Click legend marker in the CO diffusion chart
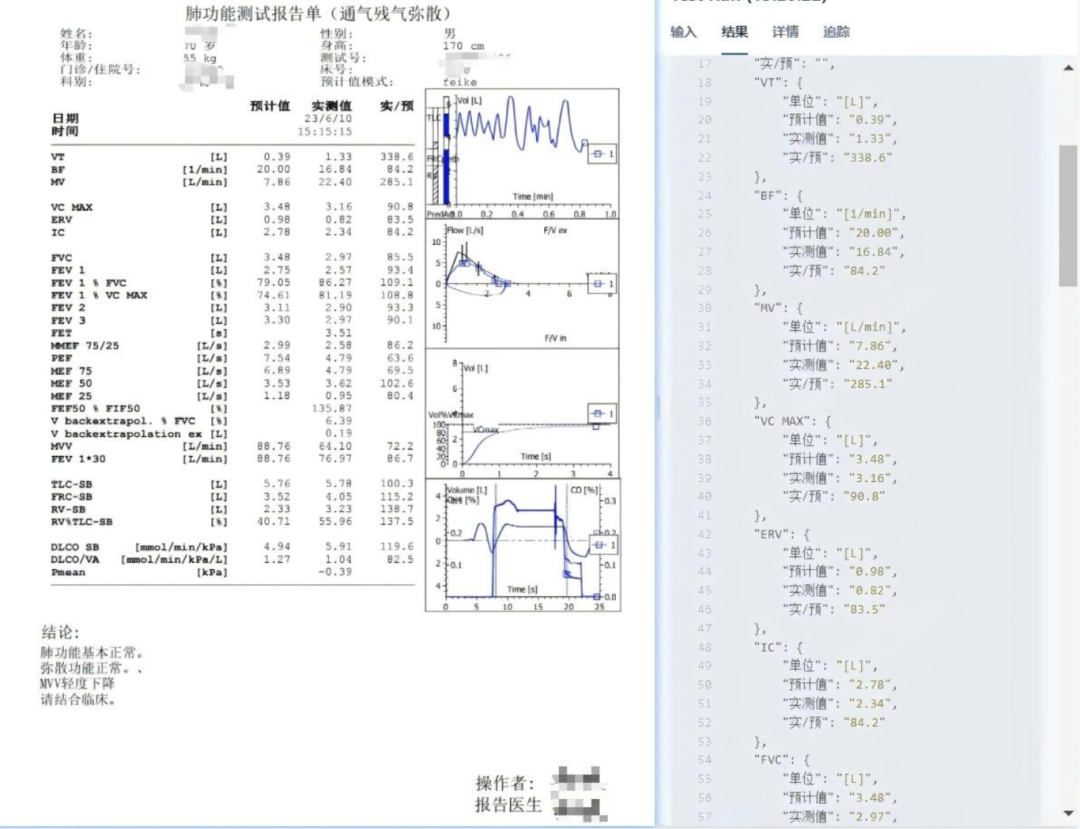Screen dimensions: 1080x829 599,546
